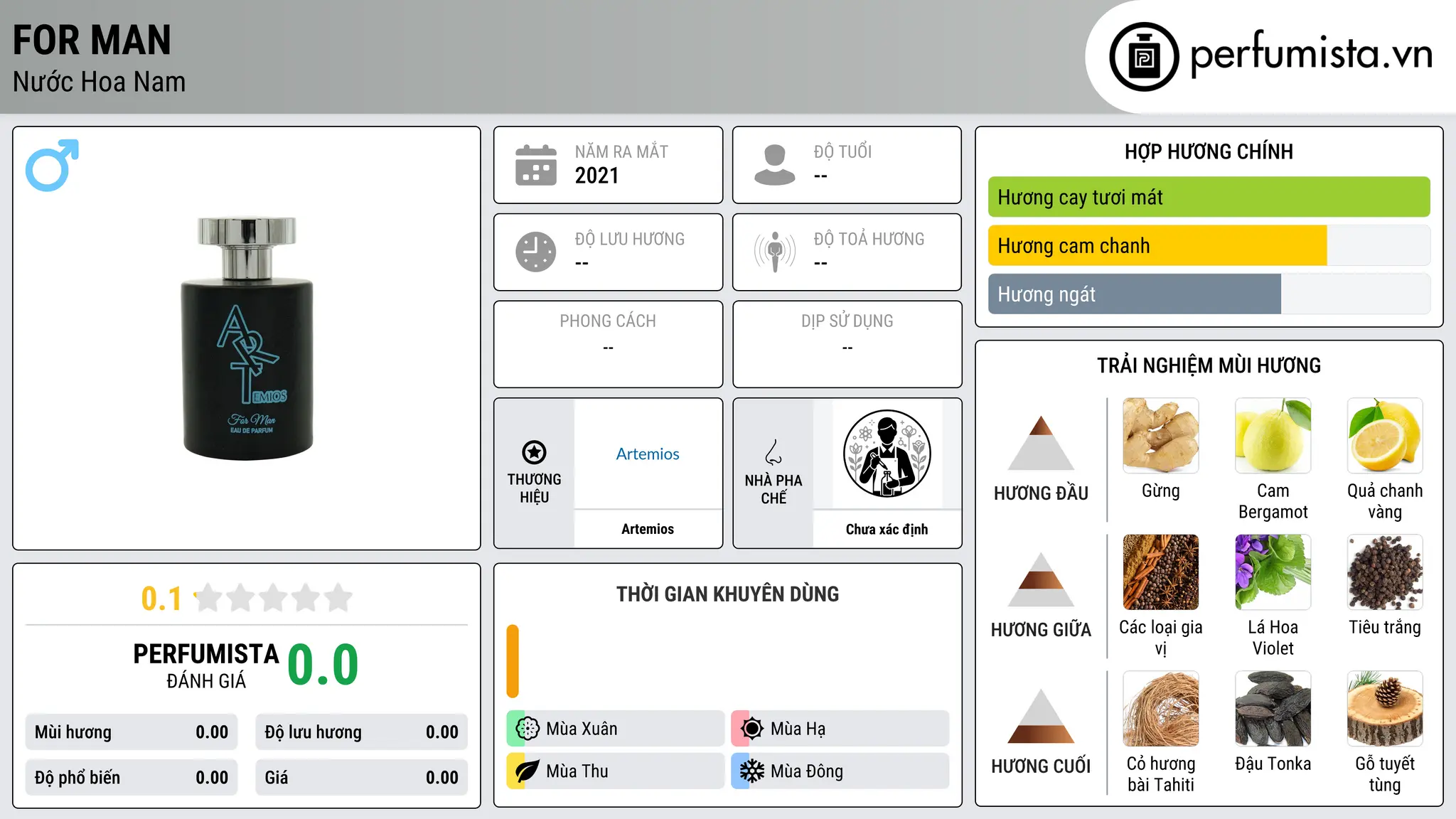Click the calendar icon beside Năm ra mắt

coord(536,165)
